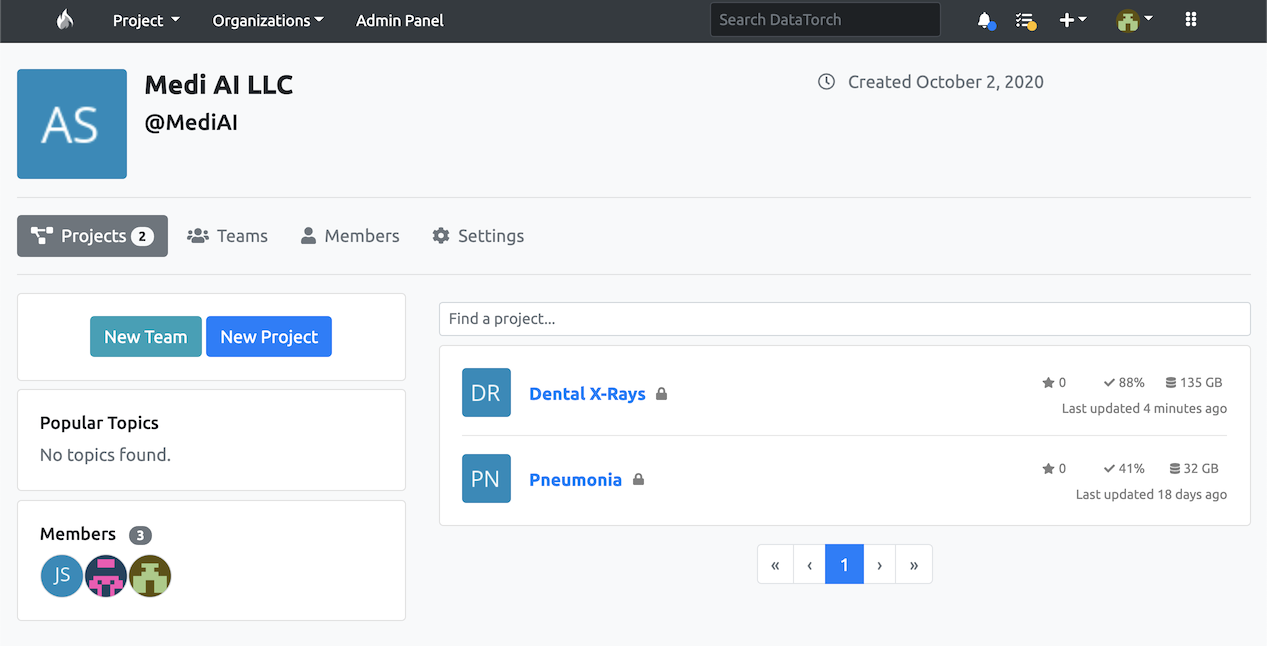The width and height of the screenshot is (1267, 646).
Task: Click the star icon on Dental X-Rays
Action: click(1046, 382)
